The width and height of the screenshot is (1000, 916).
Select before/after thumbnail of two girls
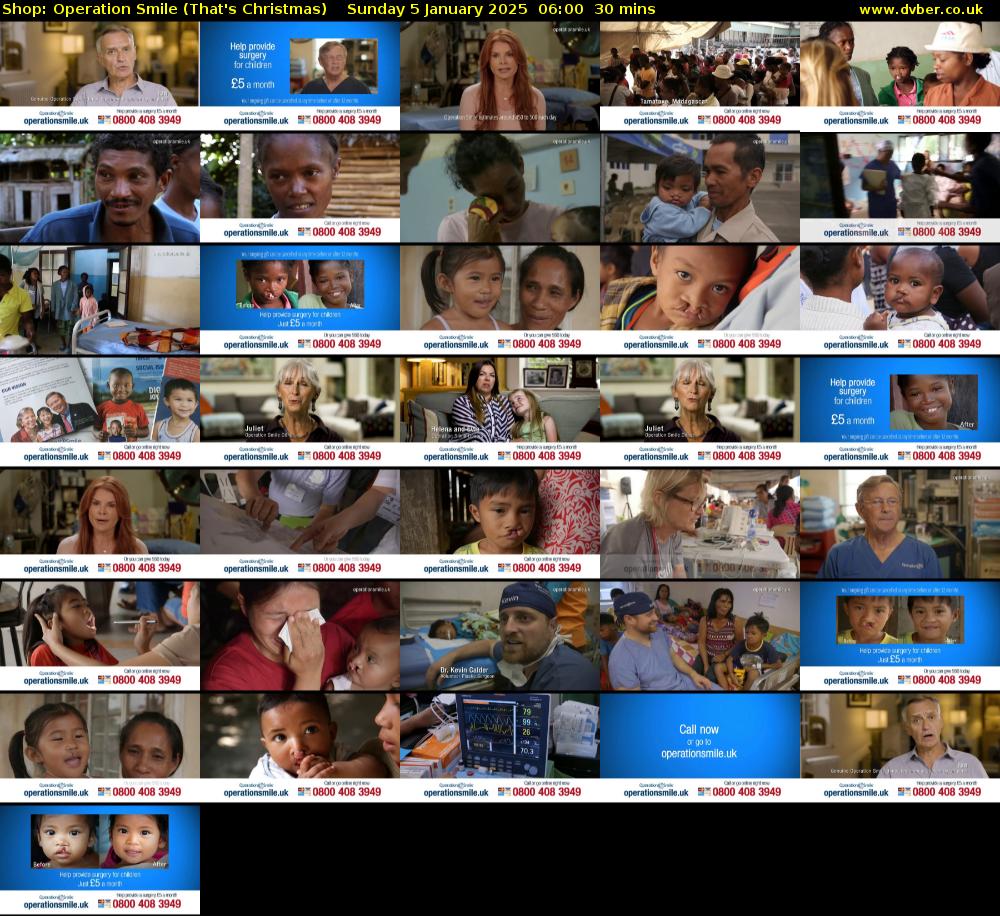pyautogui.click(x=300, y=300)
